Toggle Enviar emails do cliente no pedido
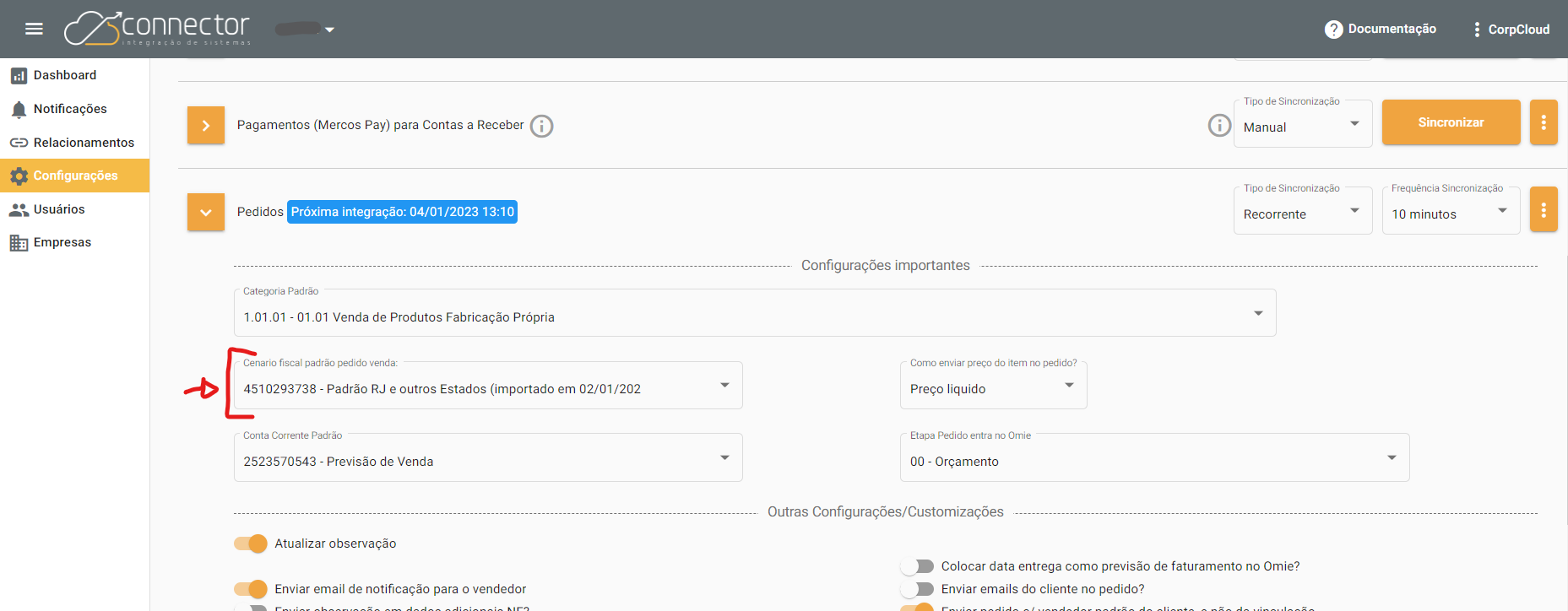The height and width of the screenshot is (611, 1568). tap(917, 589)
